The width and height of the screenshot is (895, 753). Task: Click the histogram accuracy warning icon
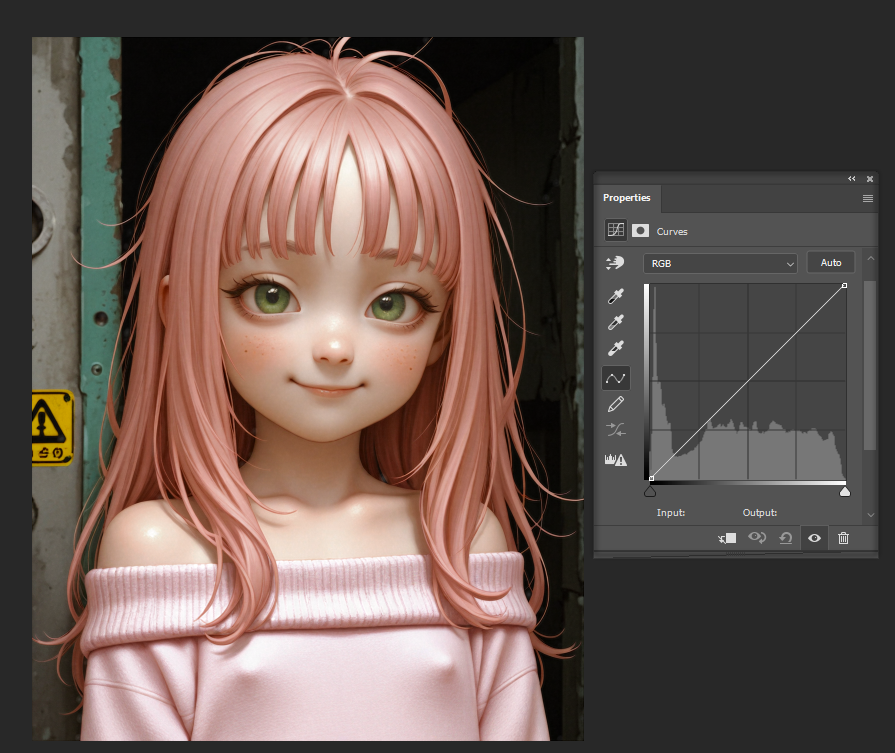point(616,460)
